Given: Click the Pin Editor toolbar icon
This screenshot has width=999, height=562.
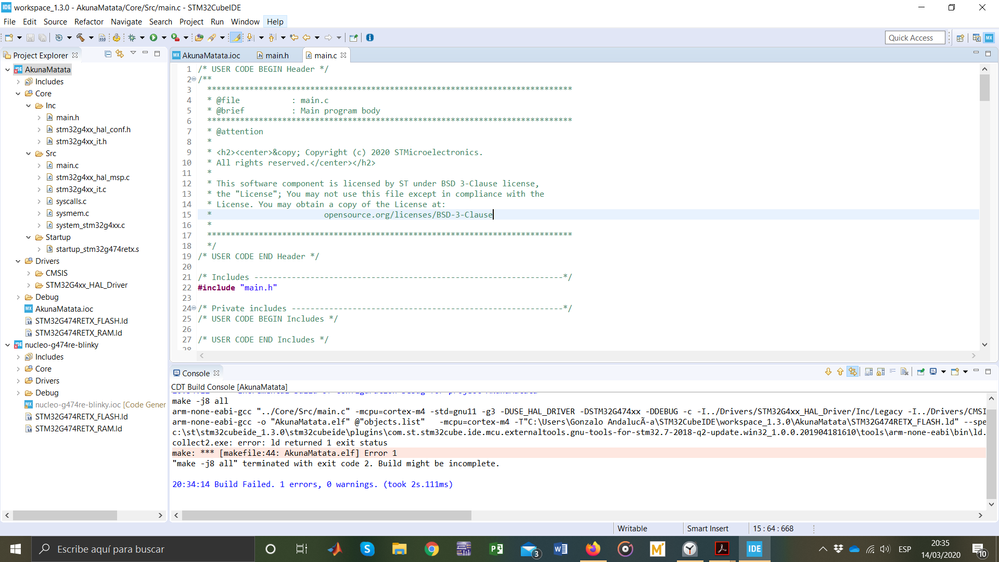Looking at the screenshot, I should point(354,38).
